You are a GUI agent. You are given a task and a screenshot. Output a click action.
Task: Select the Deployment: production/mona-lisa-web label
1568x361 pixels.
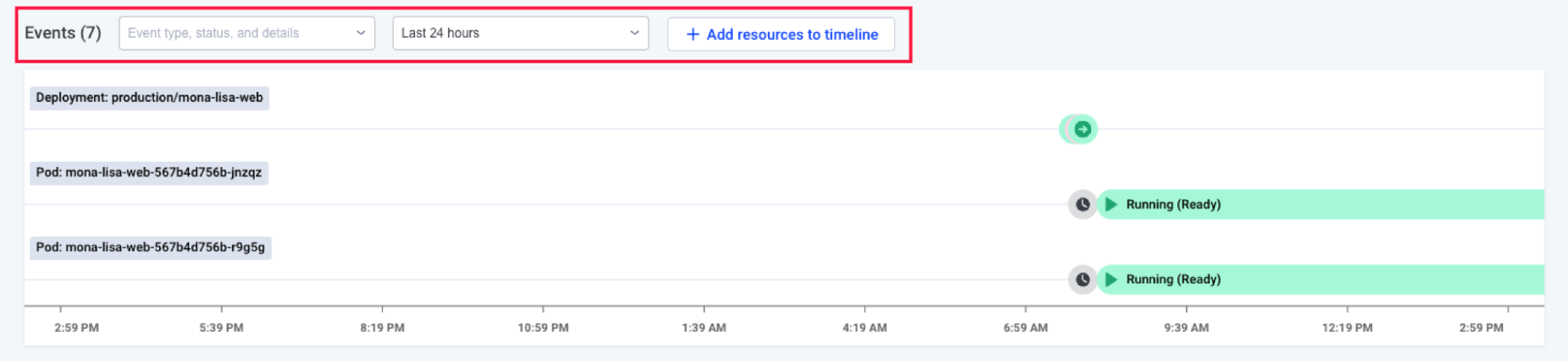coord(149,98)
